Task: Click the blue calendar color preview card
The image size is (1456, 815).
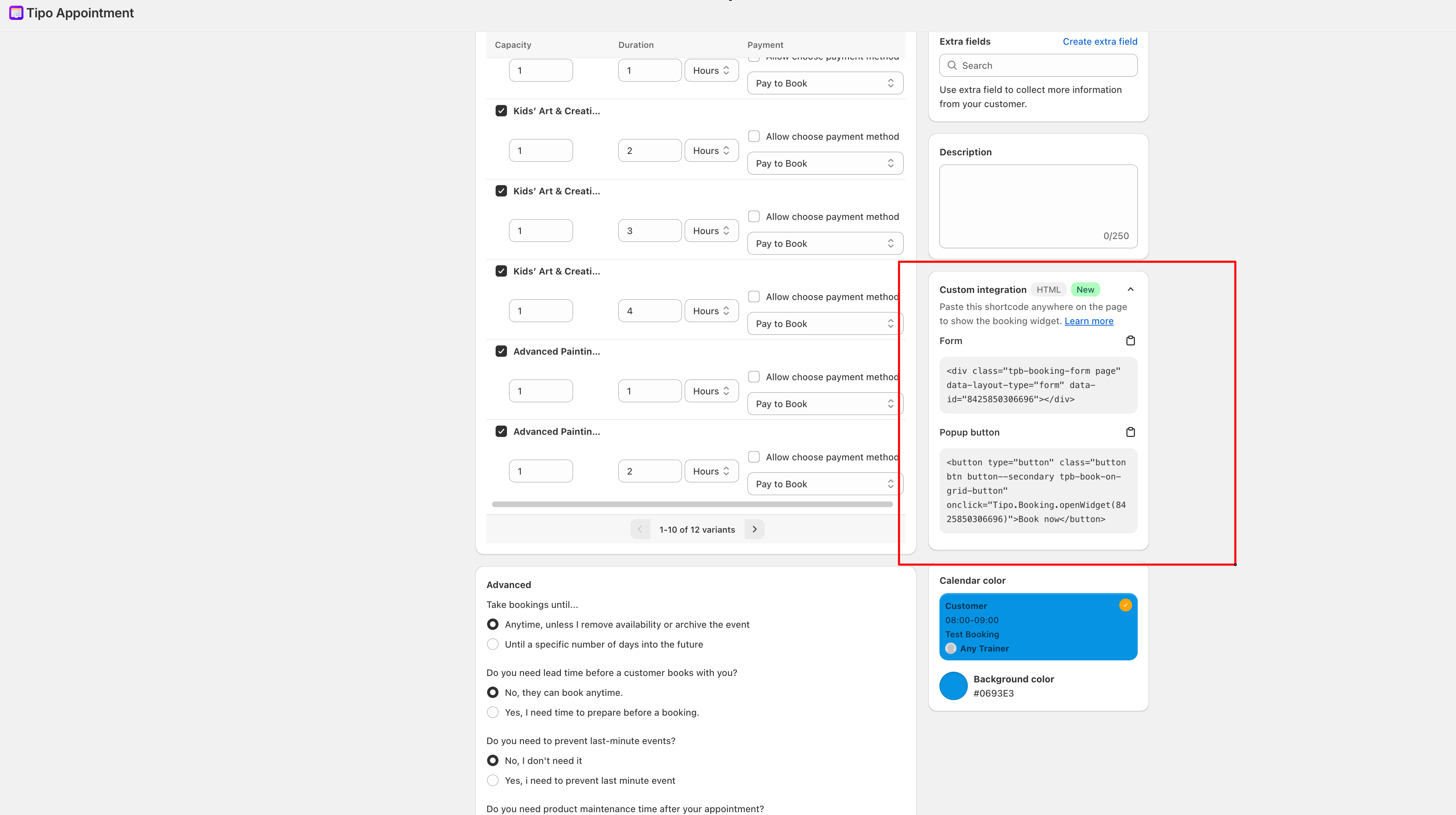Action: (x=1038, y=627)
